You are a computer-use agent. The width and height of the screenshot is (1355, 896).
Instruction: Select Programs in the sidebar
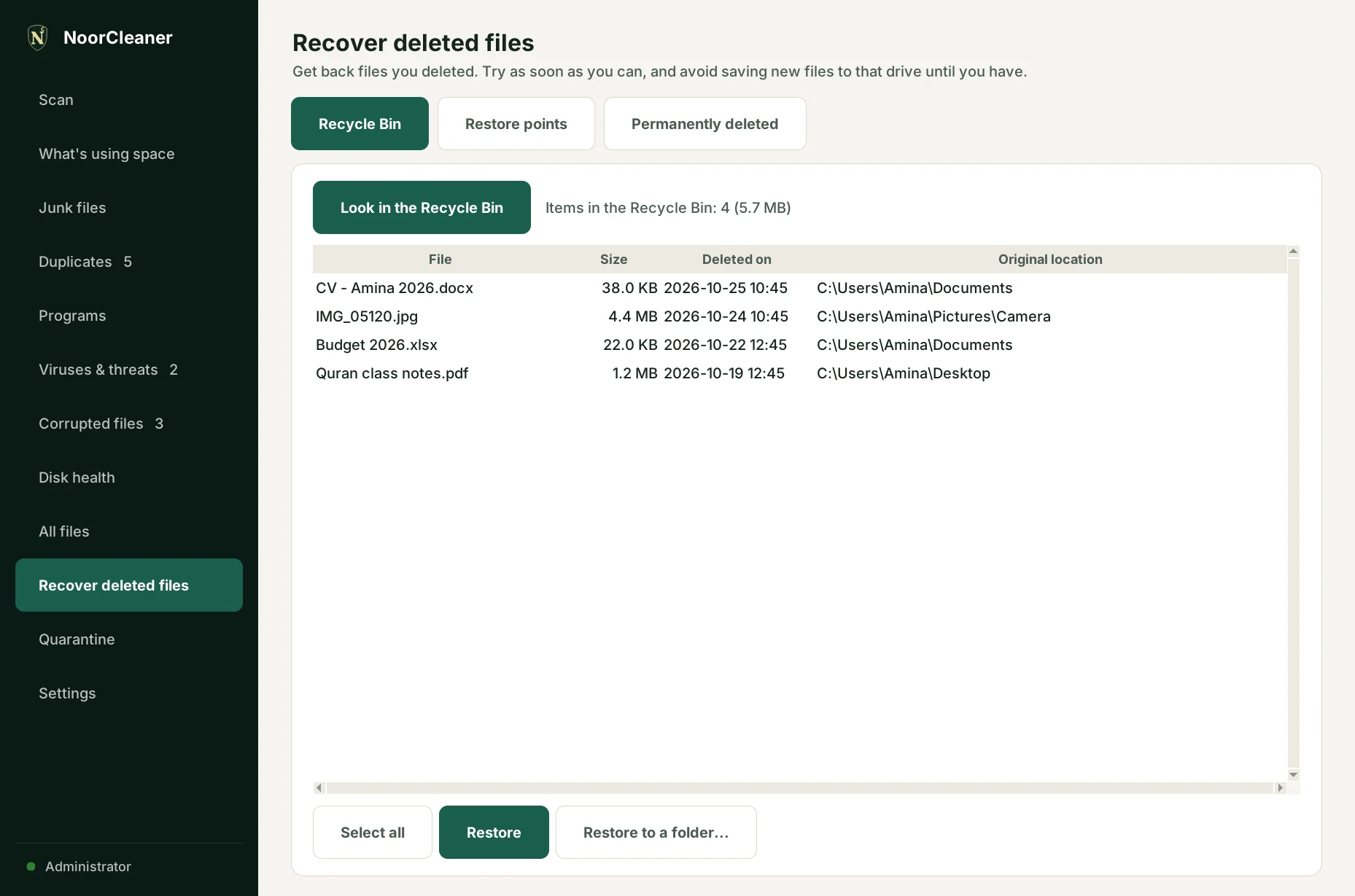(129, 316)
